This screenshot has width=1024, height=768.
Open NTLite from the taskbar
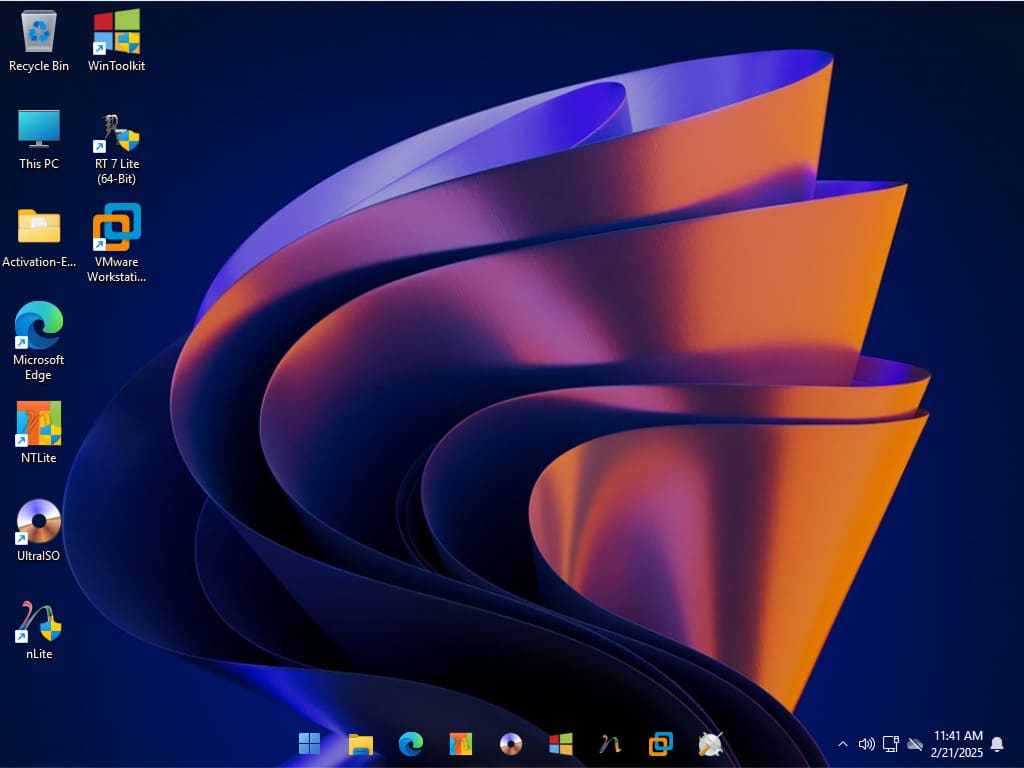[x=460, y=744]
